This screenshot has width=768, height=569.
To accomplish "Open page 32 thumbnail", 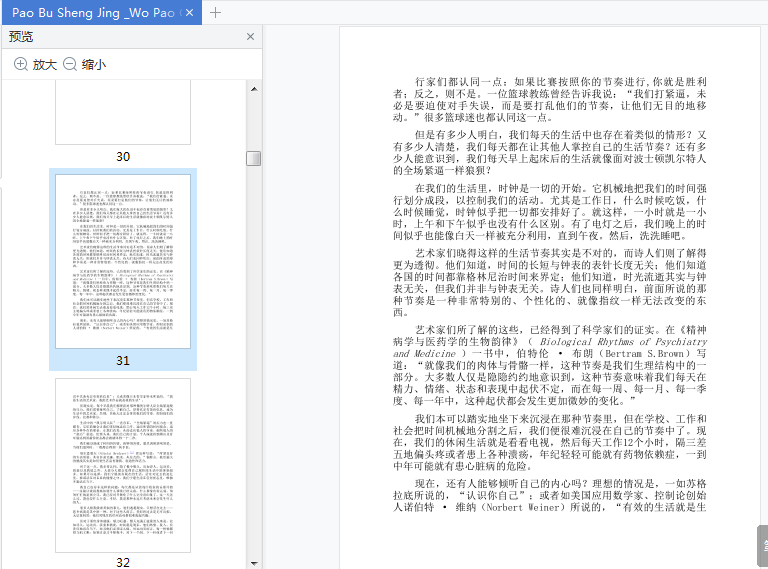I will coord(123,465).
